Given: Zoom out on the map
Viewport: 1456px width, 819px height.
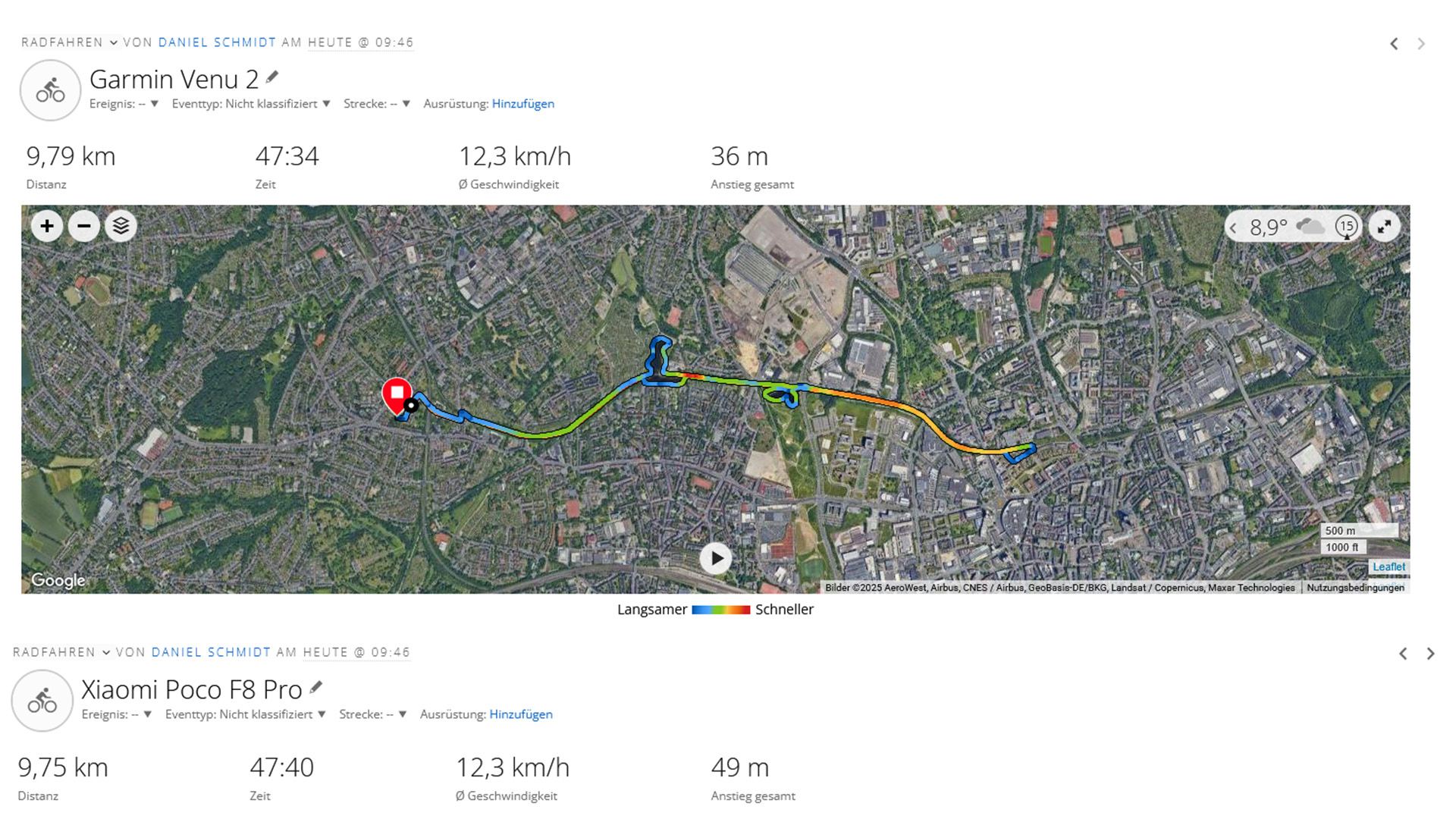Looking at the screenshot, I should (x=84, y=226).
